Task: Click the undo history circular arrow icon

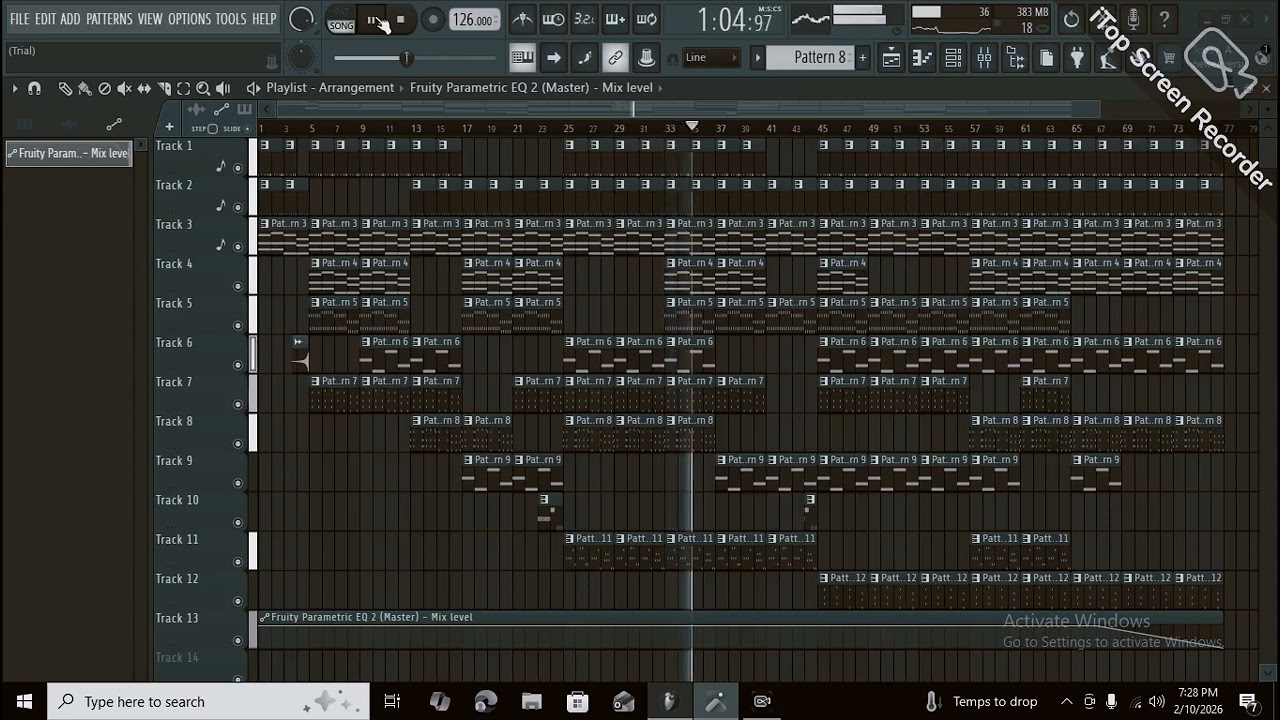Action: [x=1071, y=19]
